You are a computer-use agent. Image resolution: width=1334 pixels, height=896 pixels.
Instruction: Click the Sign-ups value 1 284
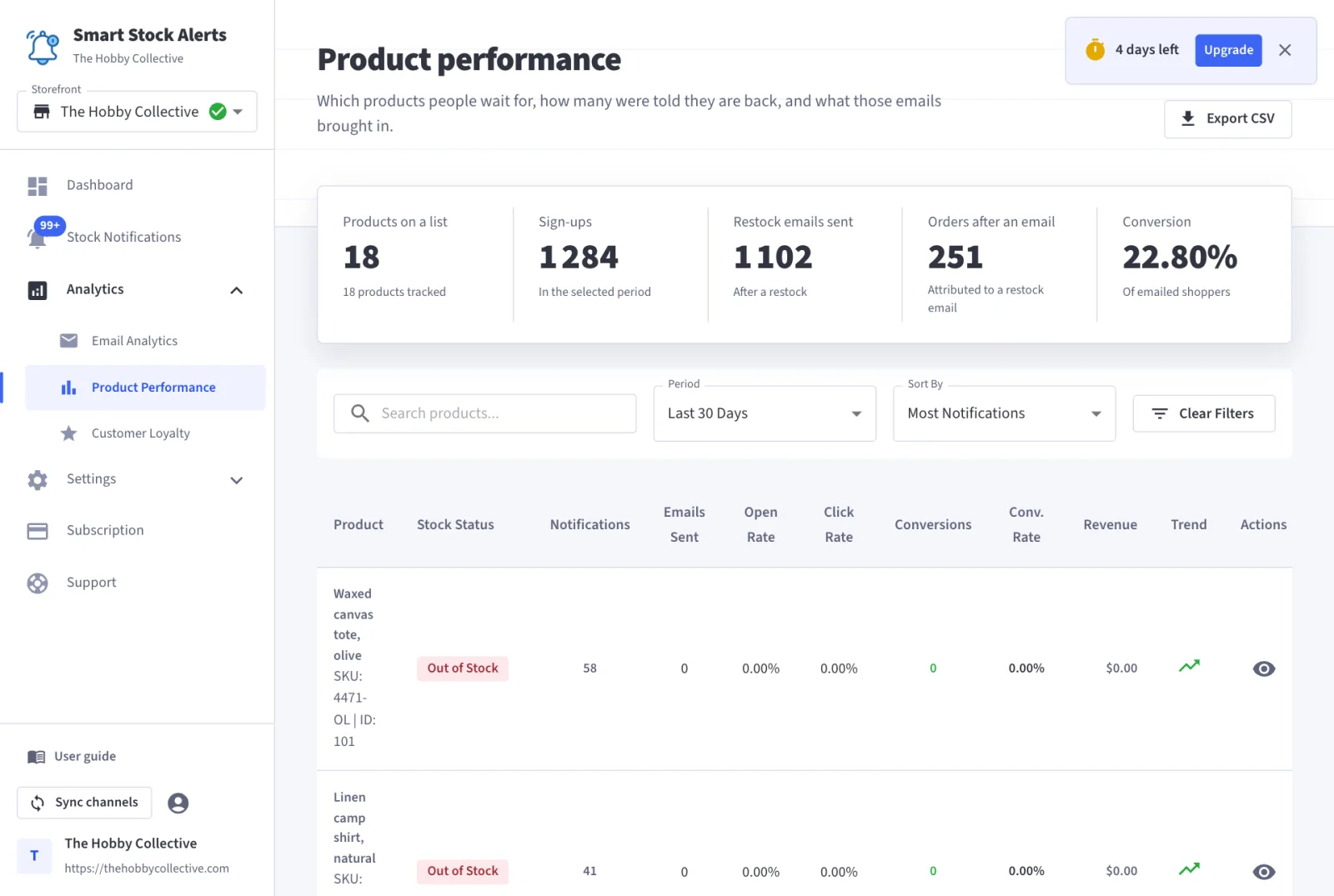pos(579,258)
